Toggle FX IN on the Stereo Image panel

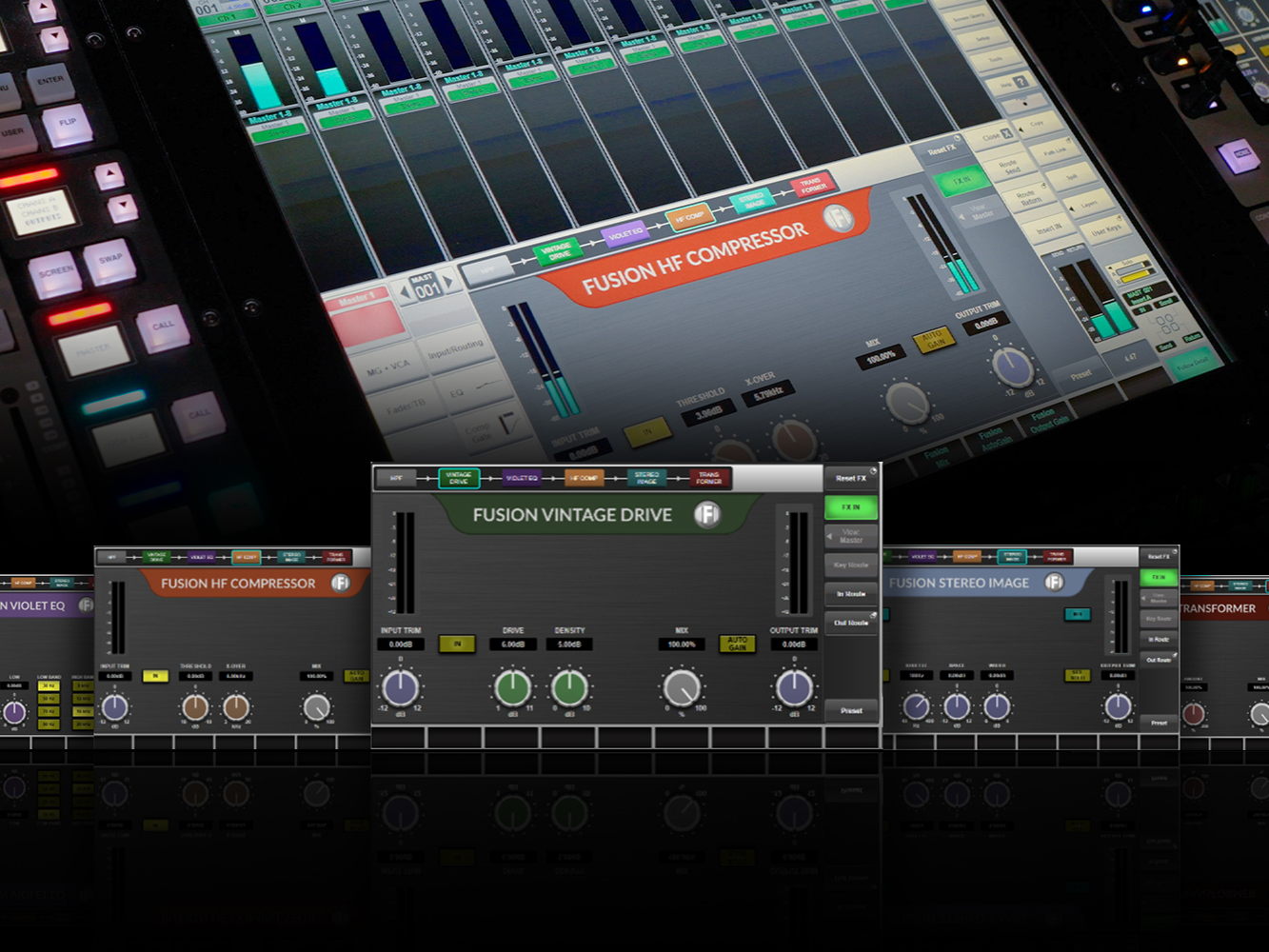(1159, 577)
